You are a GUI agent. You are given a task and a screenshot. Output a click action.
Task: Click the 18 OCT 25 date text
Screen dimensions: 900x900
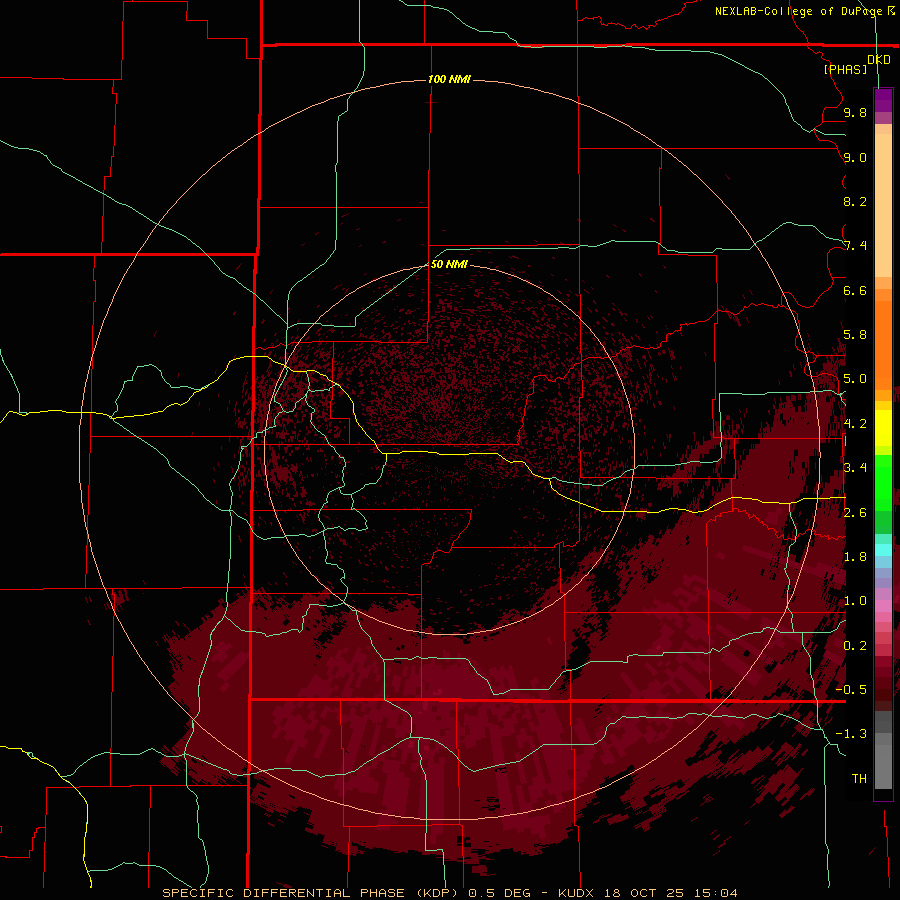(643, 893)
